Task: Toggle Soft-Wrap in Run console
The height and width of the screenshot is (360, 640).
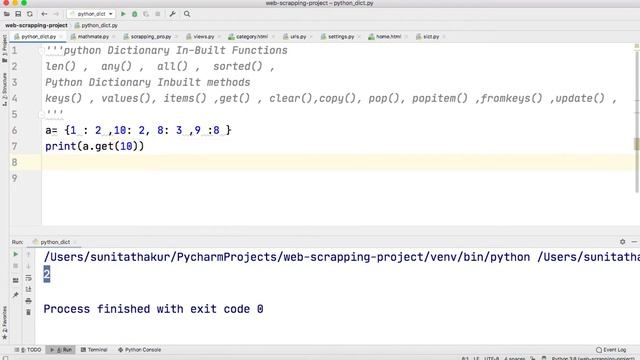Action: coord(29,278)
